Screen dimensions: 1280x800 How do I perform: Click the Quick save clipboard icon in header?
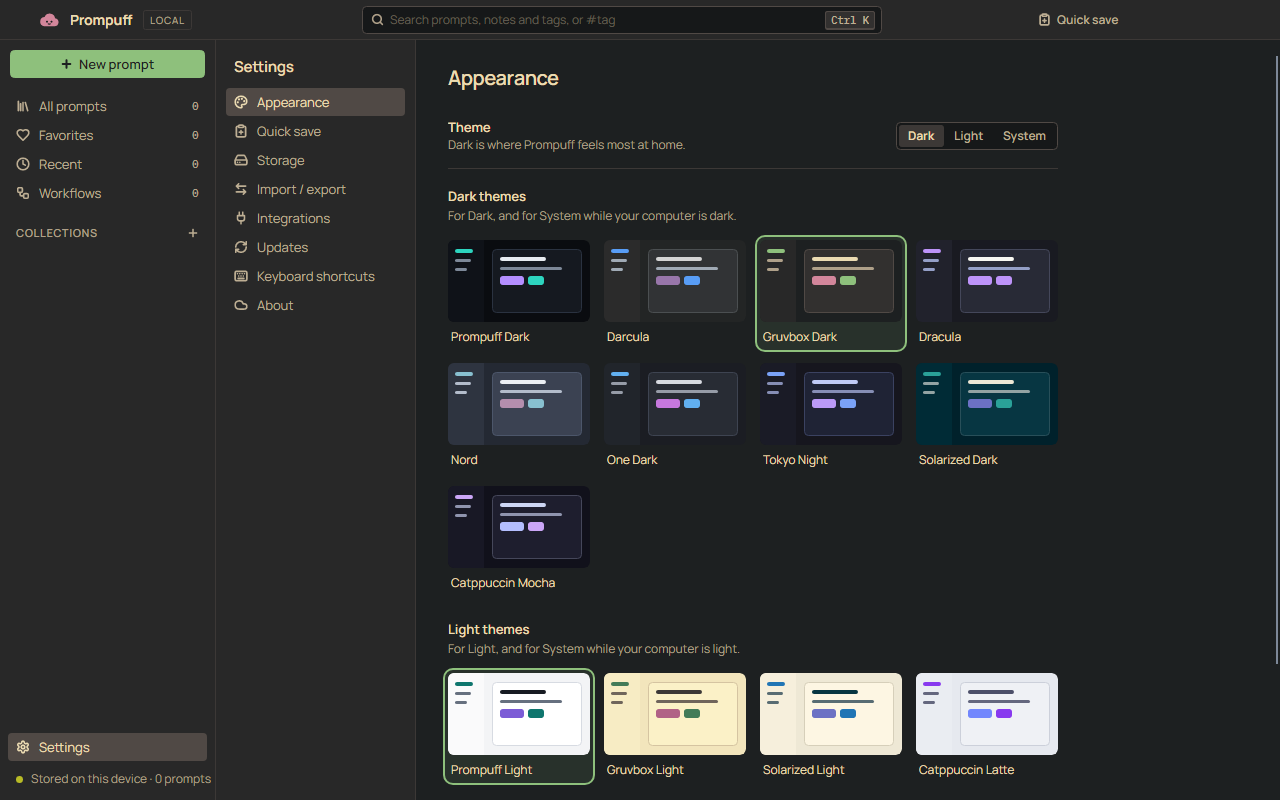tap(1044, 20)
